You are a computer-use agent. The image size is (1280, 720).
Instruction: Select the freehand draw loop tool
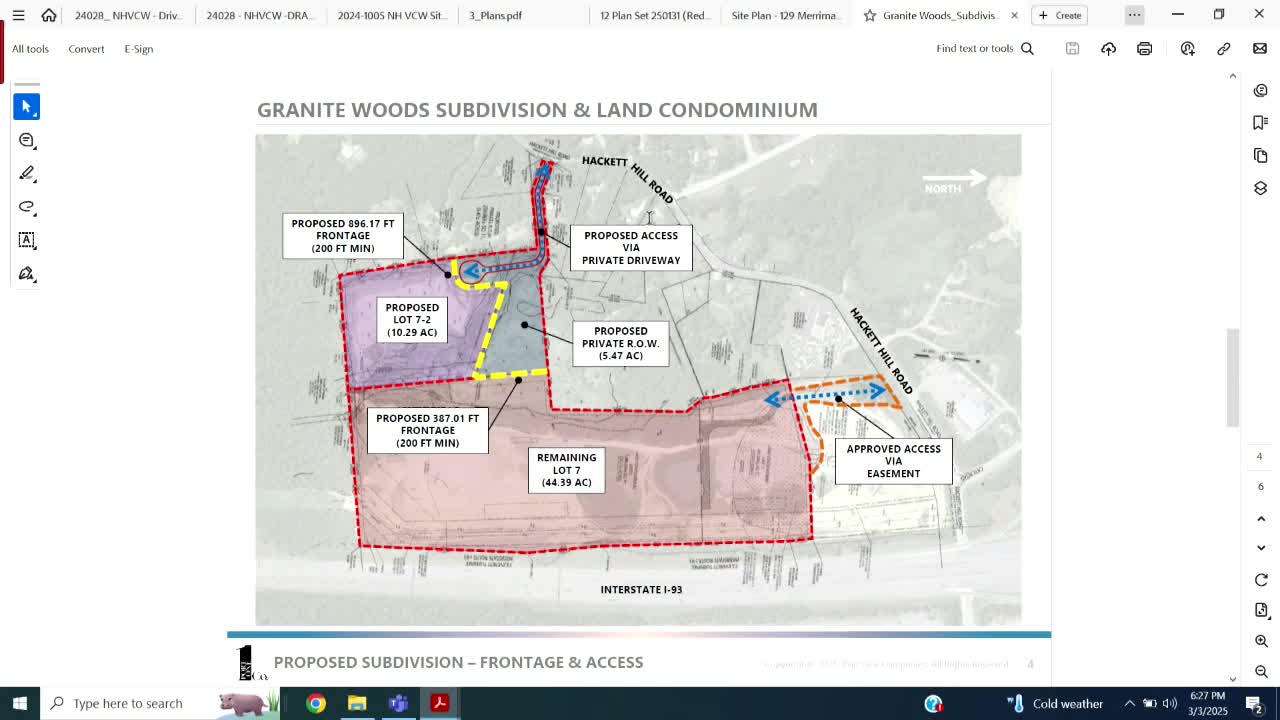(x=27, y=207)
